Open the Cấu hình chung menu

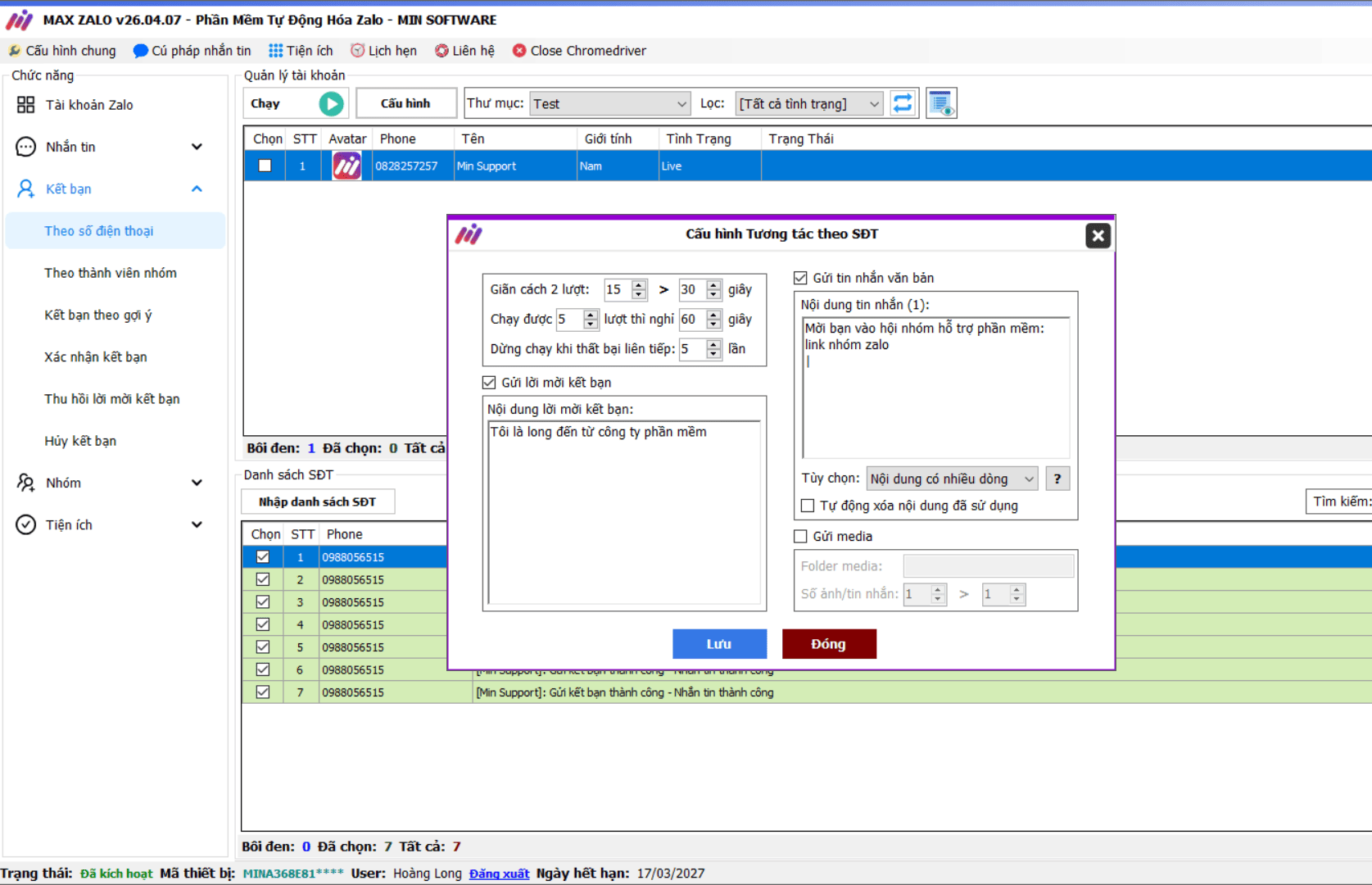(62, 51)
